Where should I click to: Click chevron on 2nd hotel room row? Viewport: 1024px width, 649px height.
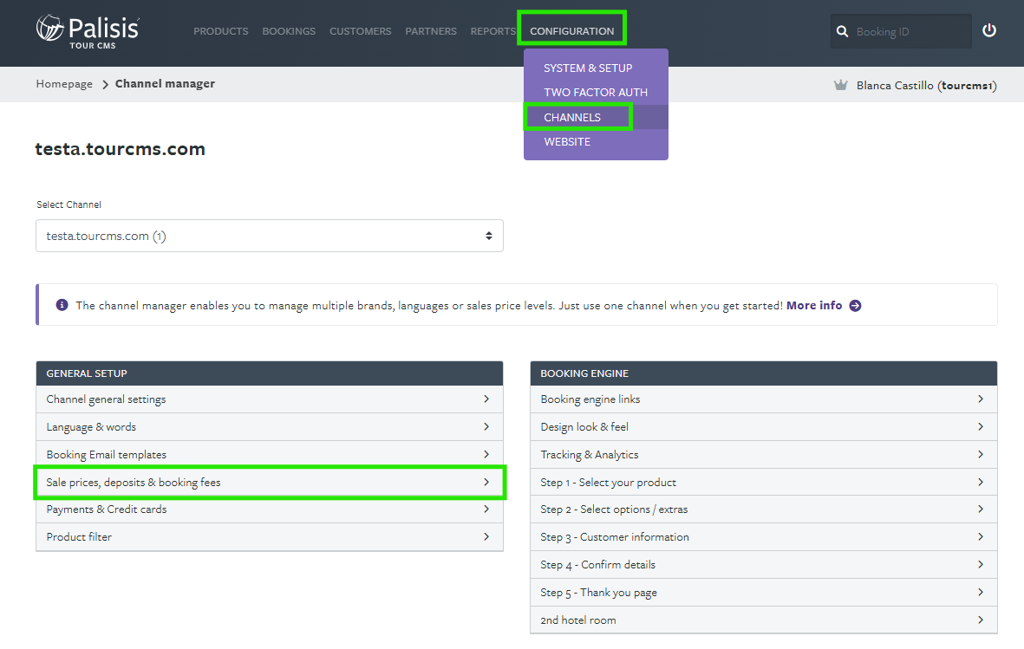(981, 620)
